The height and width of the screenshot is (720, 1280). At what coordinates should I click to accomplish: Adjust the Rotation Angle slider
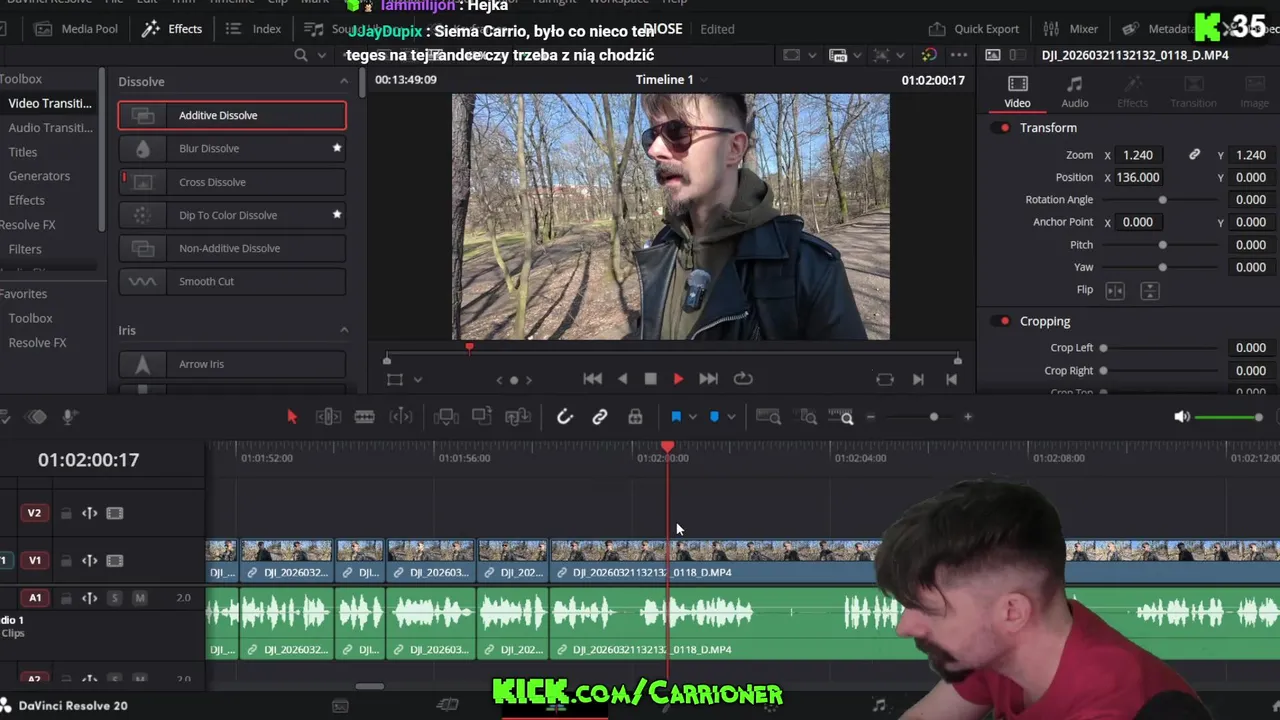point(1162,200)
